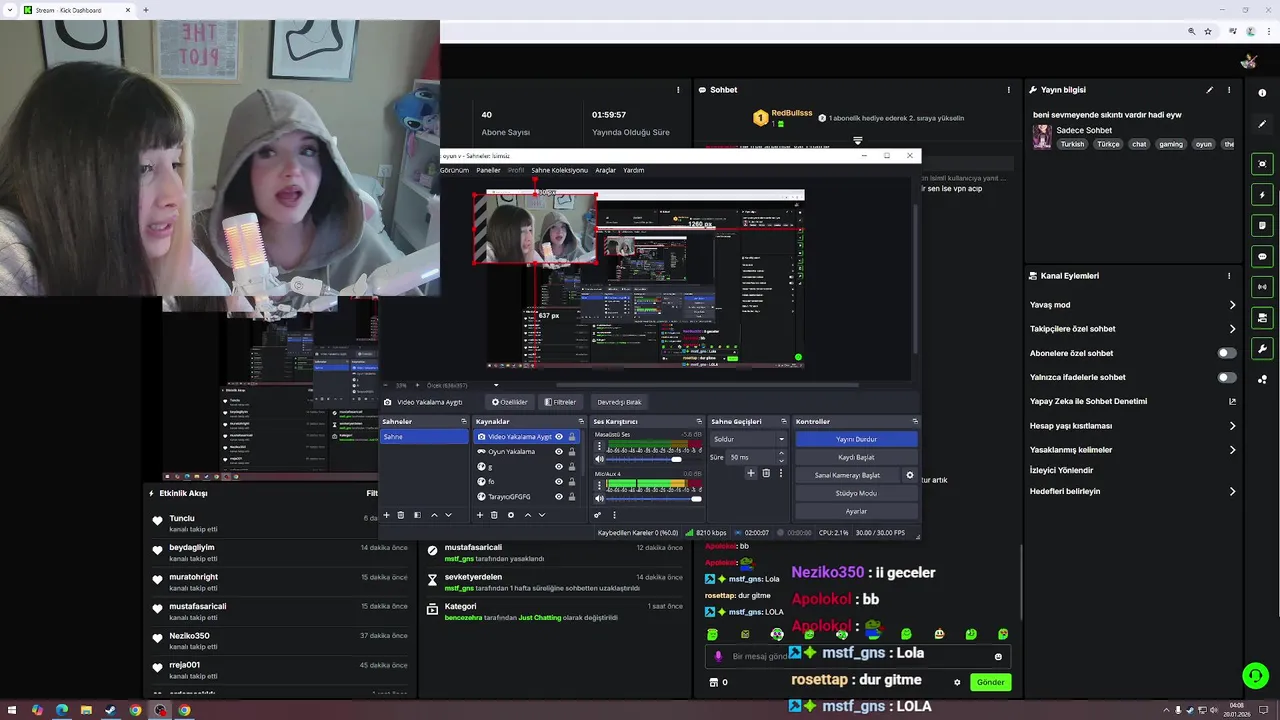Add scene transition with plus icon
Screen dimensions: 1280x720
(751, 473)
